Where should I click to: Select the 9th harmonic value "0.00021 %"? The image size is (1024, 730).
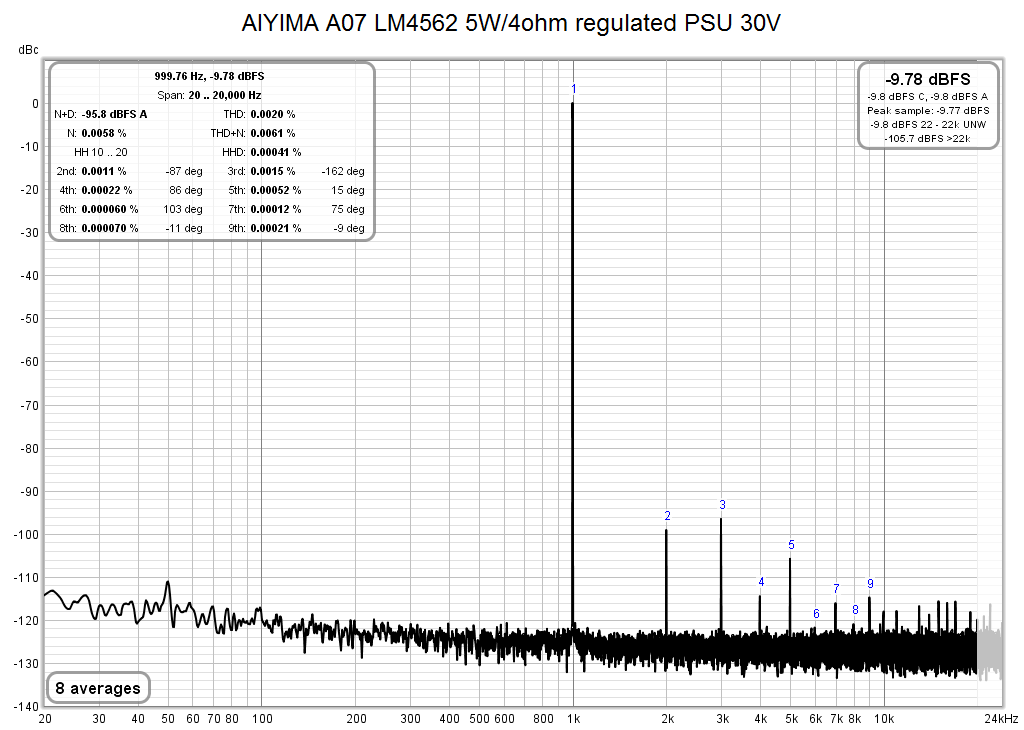[x=276, y=228]
